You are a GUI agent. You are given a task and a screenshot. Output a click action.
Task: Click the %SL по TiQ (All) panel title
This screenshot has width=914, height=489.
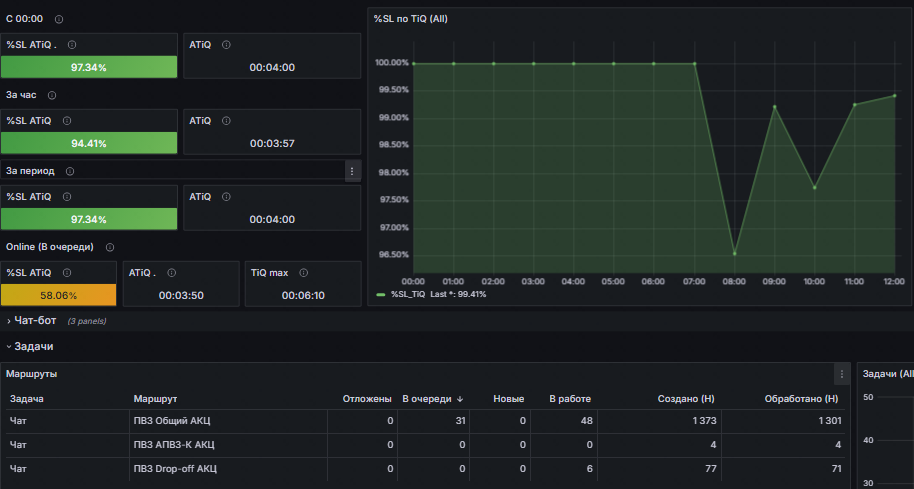pyautogui.click(x=410, y=19)
